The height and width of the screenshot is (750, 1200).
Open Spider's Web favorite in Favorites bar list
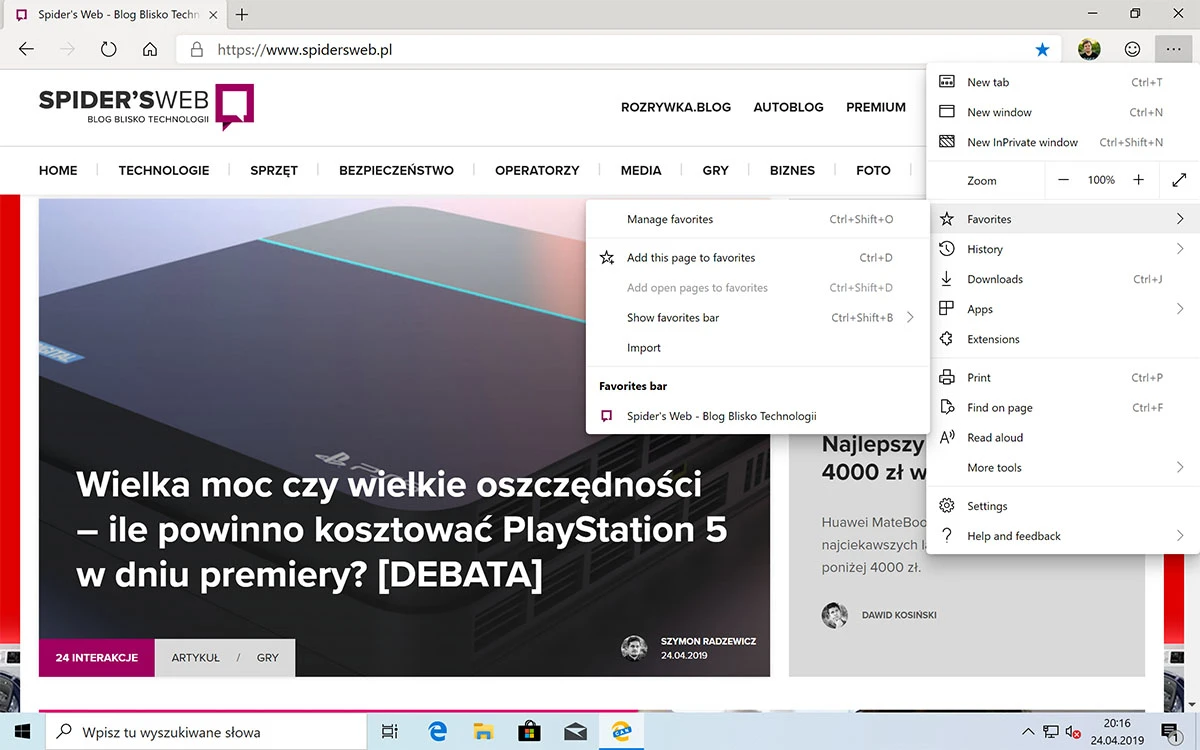(x=758, y=416)
